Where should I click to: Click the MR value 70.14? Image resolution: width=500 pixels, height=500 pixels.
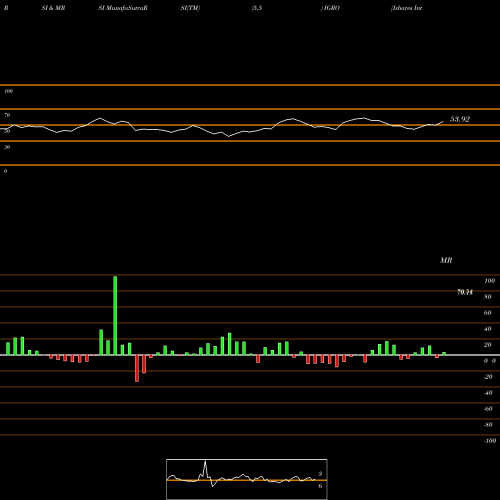(x=465, y=292)
